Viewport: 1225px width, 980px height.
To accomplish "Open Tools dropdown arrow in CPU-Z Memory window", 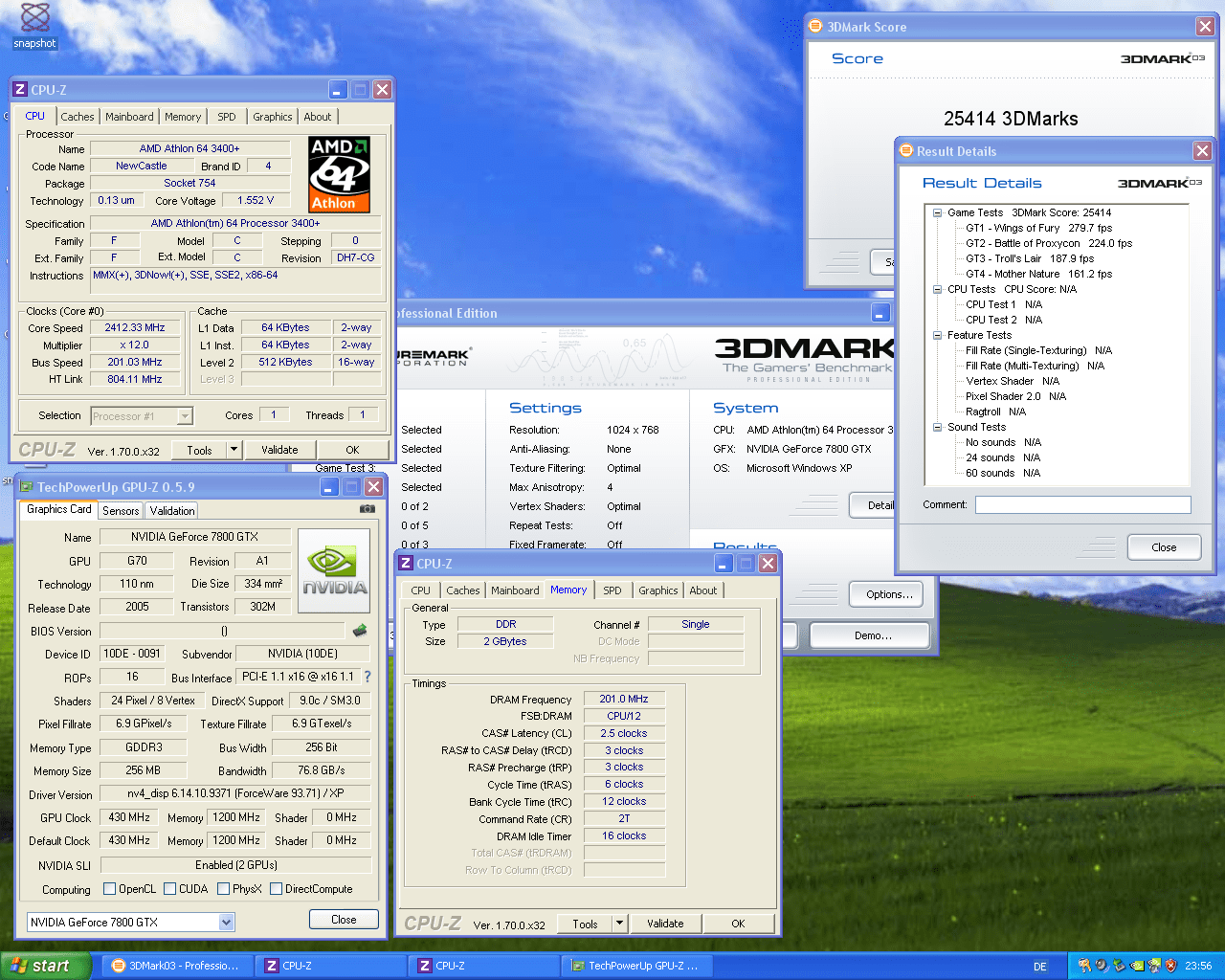I will (620, 924).
